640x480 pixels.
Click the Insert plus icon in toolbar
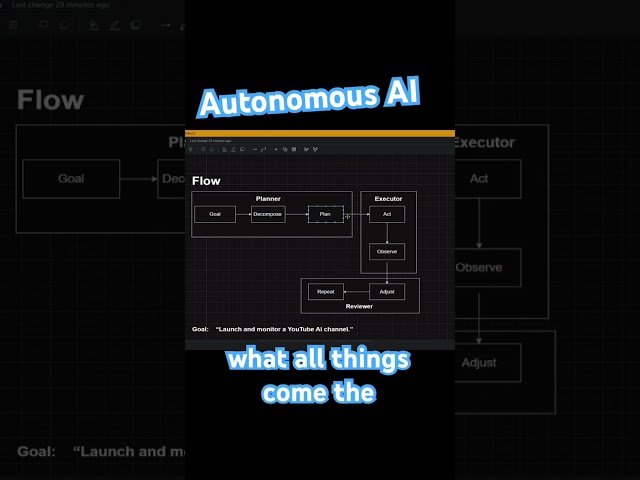pyautogui.click(x=276, y=149)
